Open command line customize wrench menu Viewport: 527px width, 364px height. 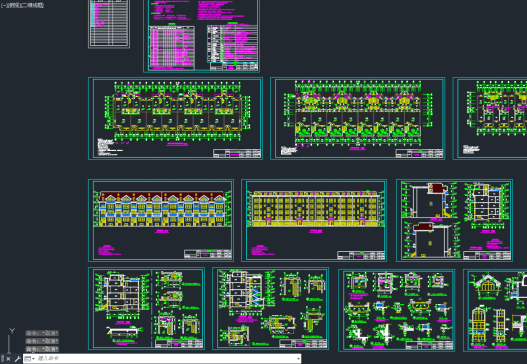click(17, 359)
